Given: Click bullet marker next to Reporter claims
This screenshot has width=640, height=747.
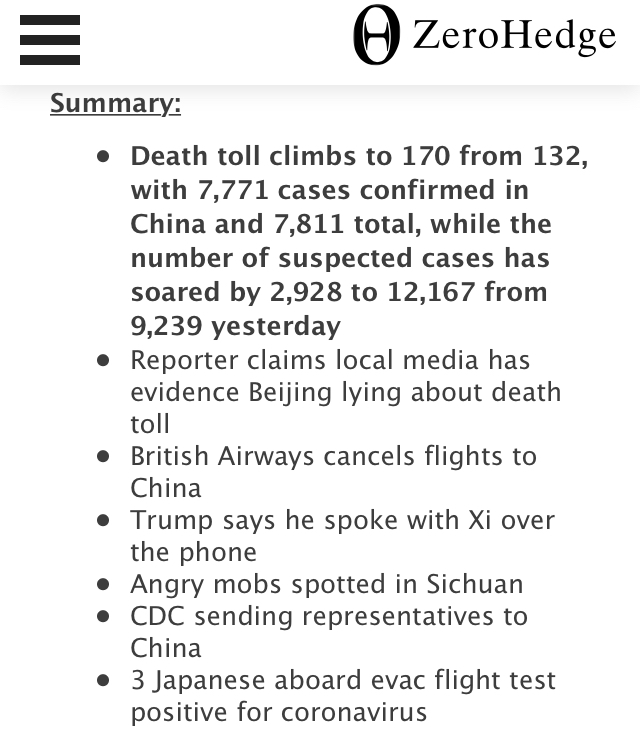Looking at the screenshot, I should [103, 360].
